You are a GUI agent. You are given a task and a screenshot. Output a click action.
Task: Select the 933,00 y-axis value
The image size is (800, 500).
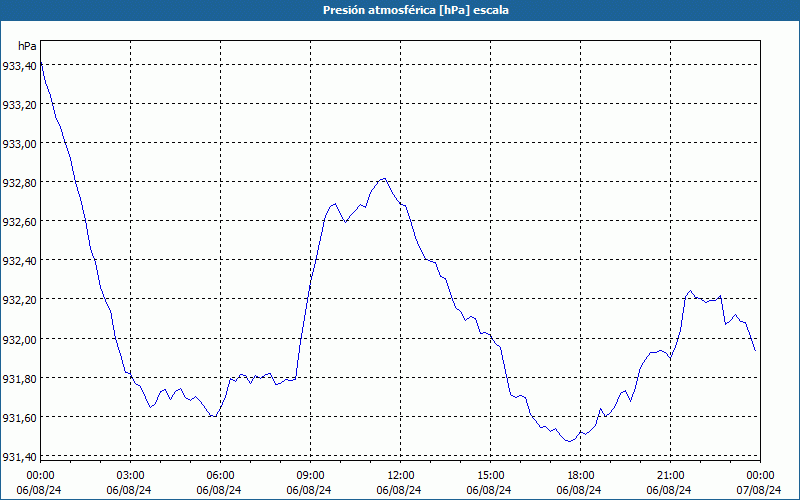coord(19,143)
